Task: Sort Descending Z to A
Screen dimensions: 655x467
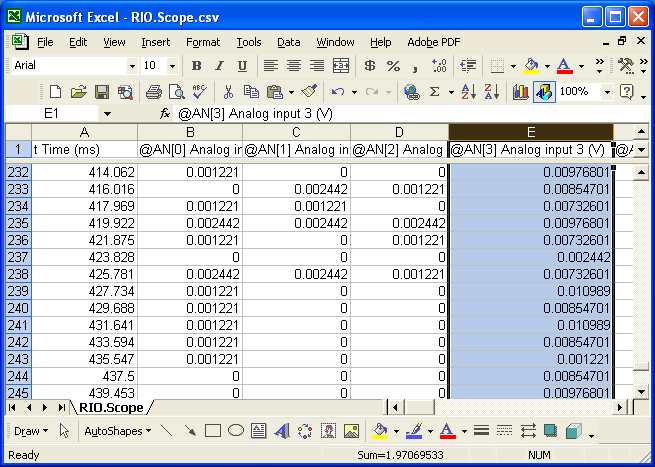Action: point(492,92)
